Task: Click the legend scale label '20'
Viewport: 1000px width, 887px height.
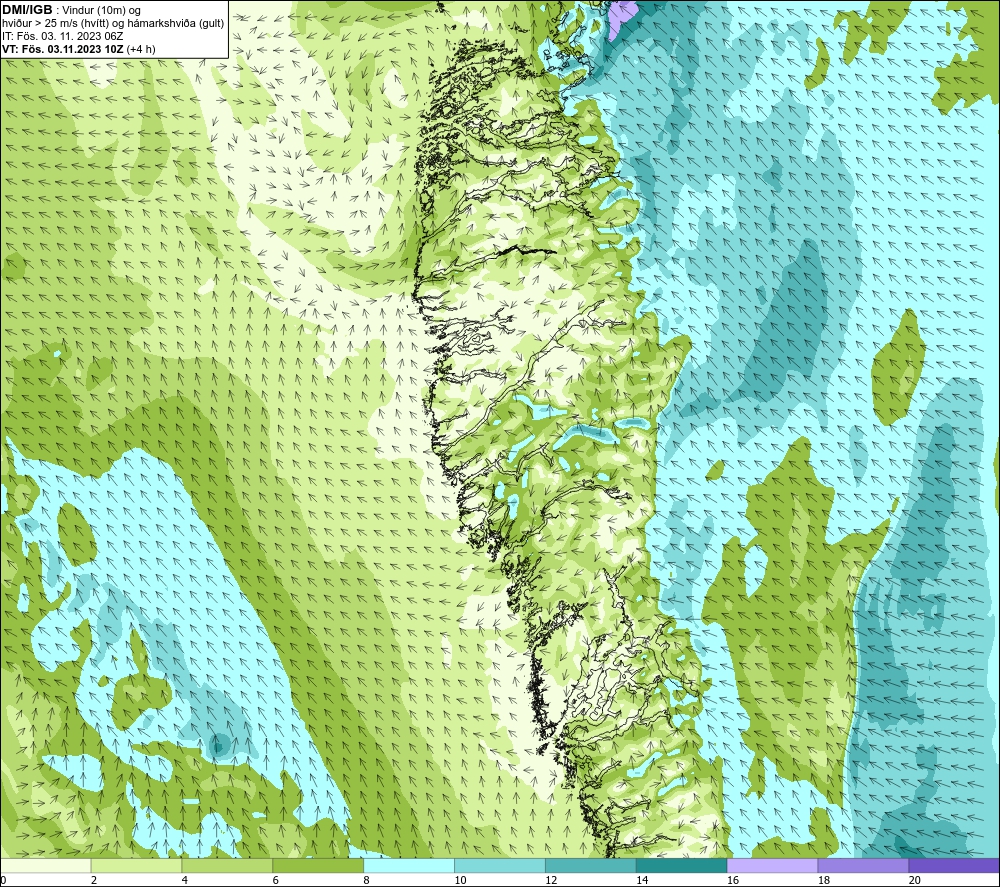Action: coord(915,881)
